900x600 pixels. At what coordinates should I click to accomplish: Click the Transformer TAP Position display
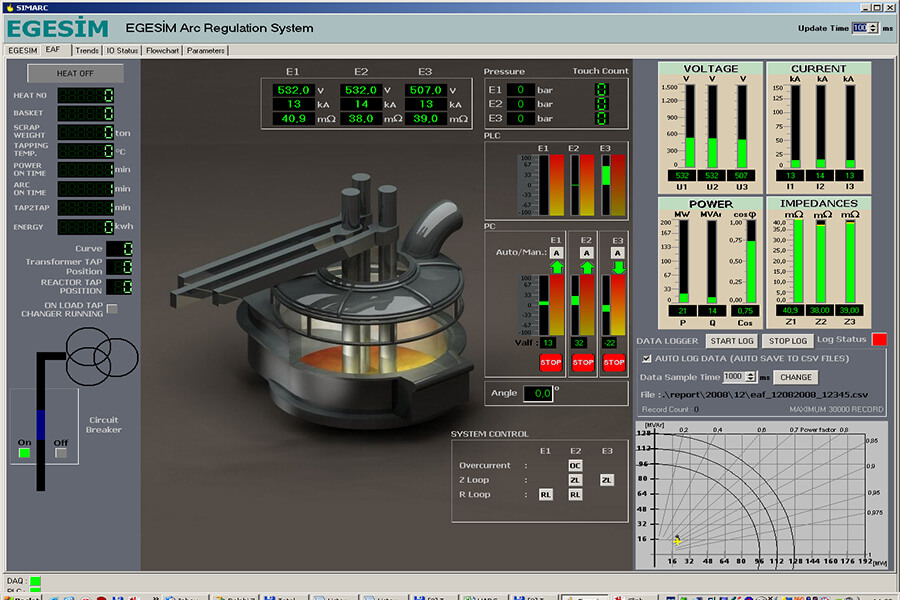pyautogui.click(x=120, y=267)
